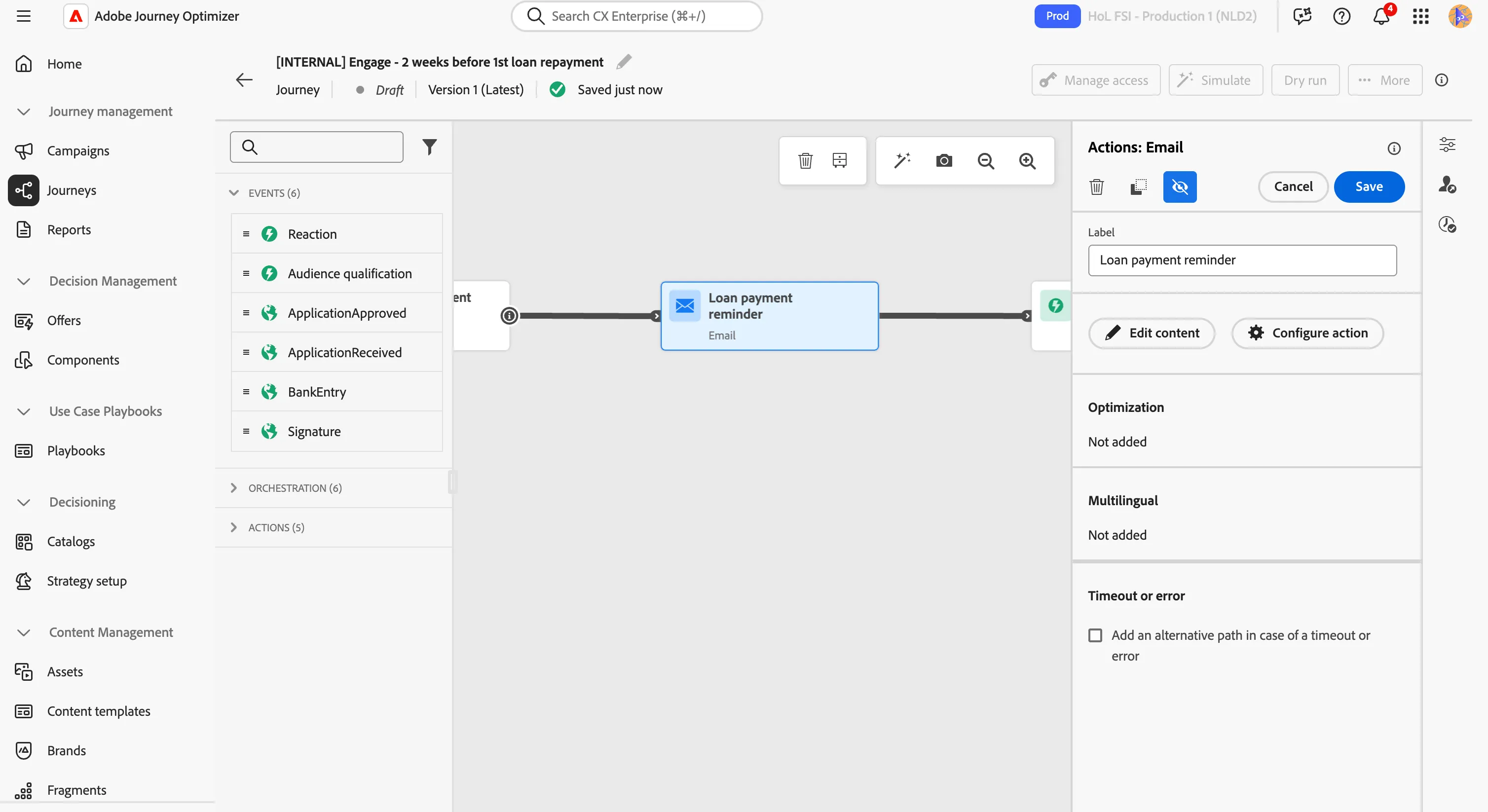Image resolution: width=1488 pixels, height=812 pixels.
Task: Collapse Content Management nav group
Action: [24, 632]
